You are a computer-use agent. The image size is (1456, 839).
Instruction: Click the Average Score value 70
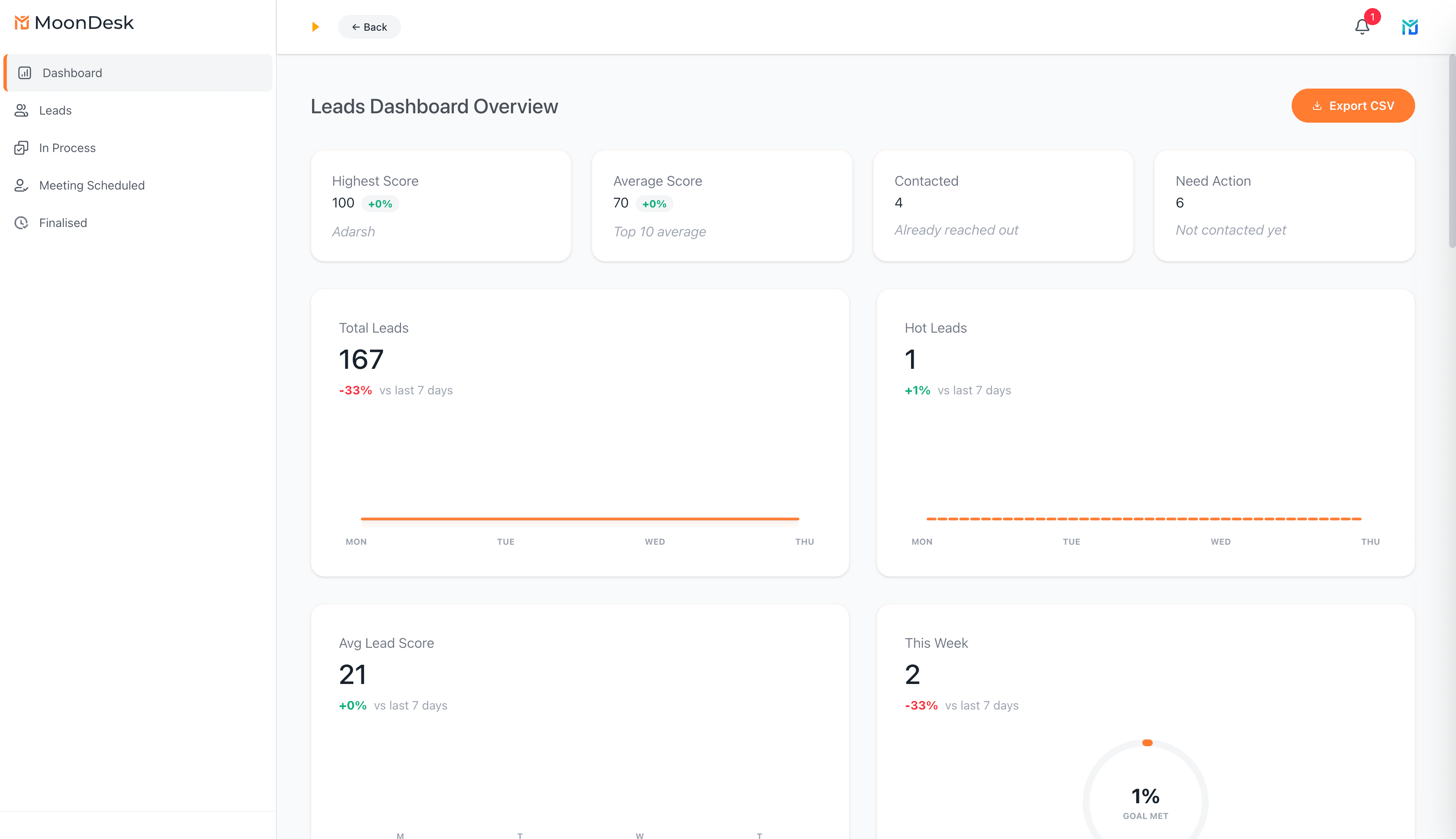click(621, 203)
